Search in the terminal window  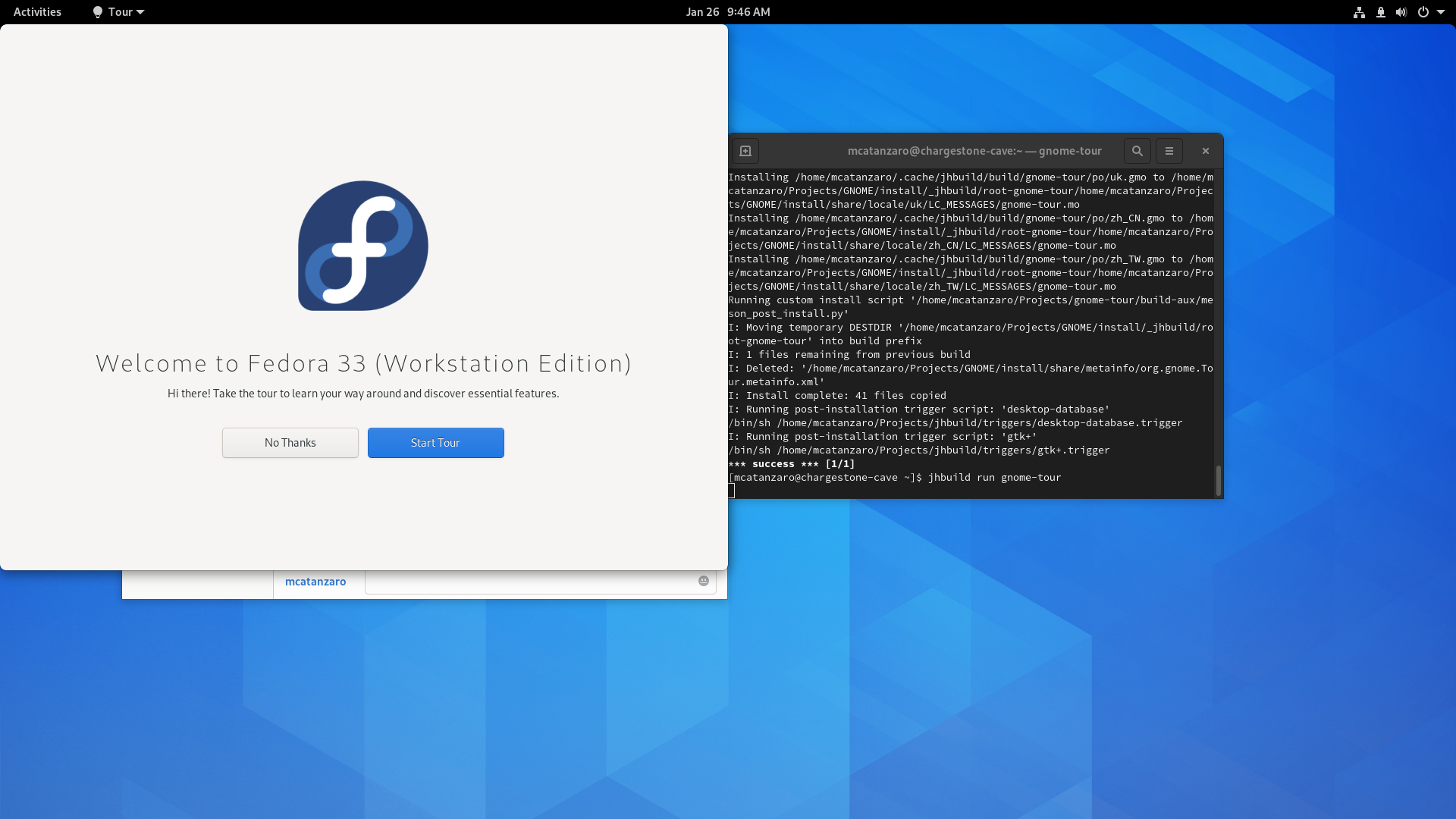point(1137,151)
